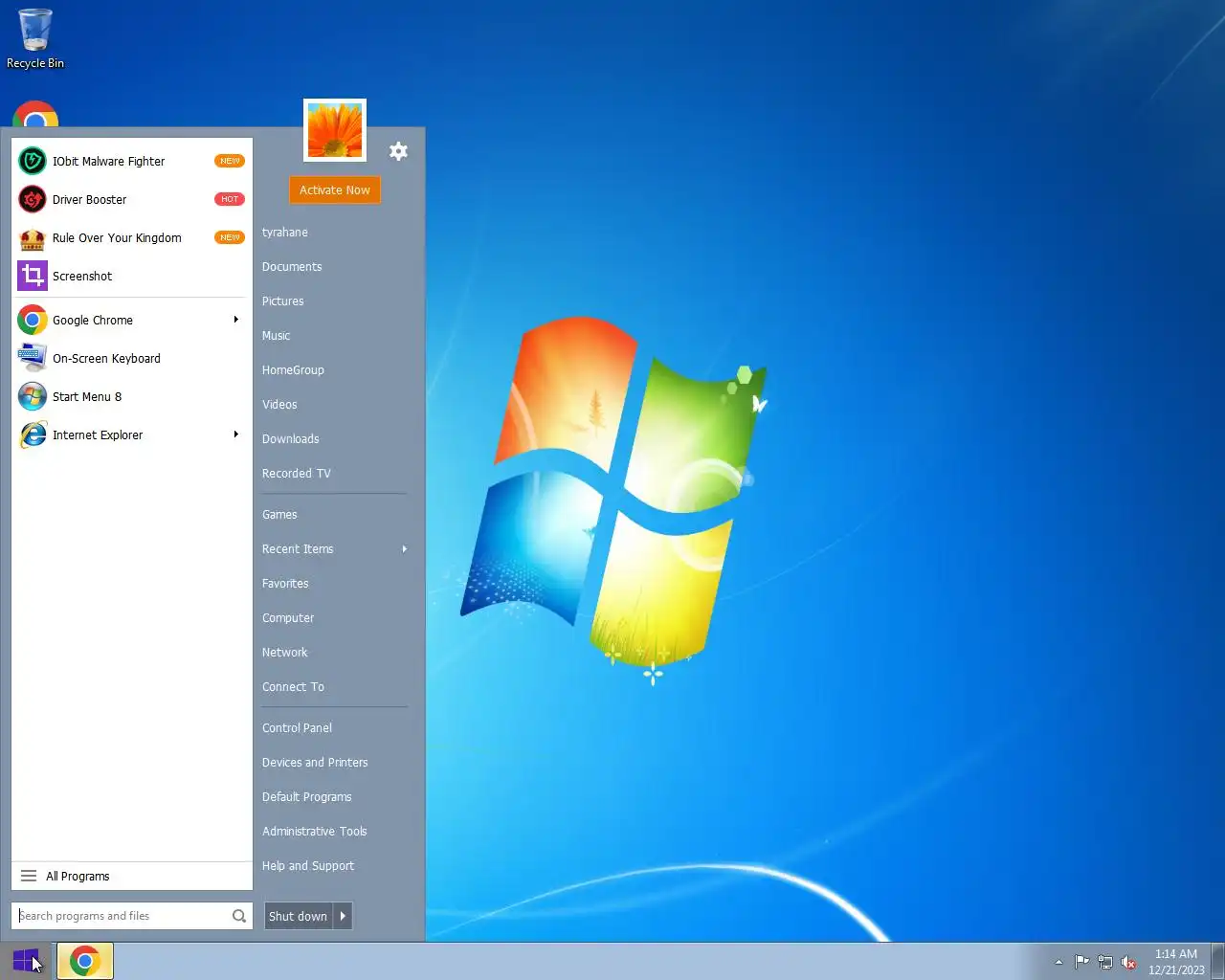The height and width of the screenshot is (980, 1225).
Task: Show hidden tray icons arrow
Action: tap(1058, 962)
